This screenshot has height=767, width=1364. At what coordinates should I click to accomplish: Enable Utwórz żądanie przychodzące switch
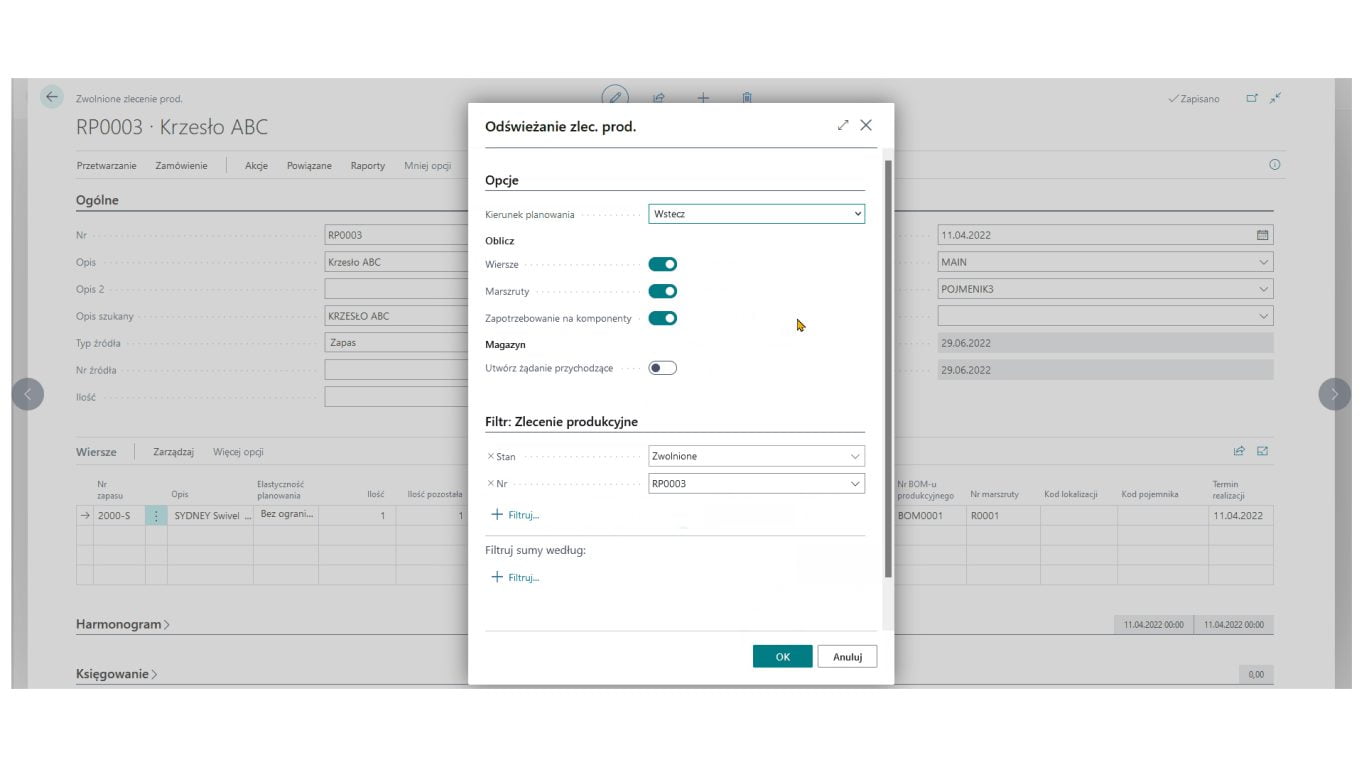[663, 368]
